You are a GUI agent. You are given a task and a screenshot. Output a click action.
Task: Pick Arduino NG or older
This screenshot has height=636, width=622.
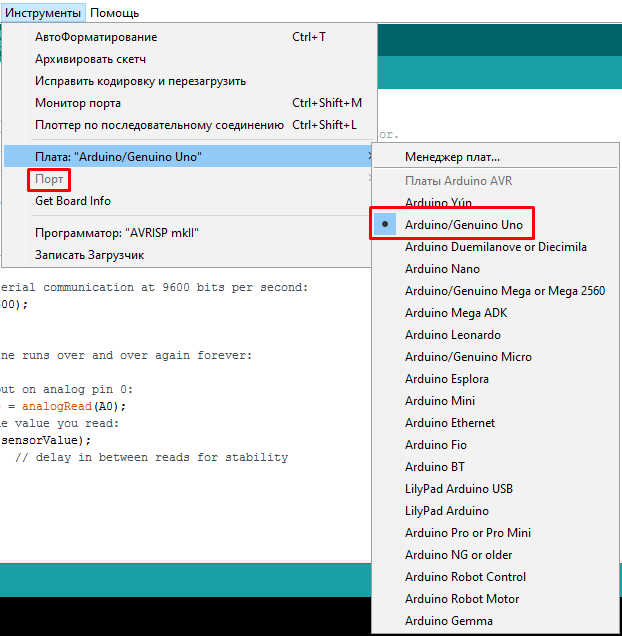(x=496, y=554)
